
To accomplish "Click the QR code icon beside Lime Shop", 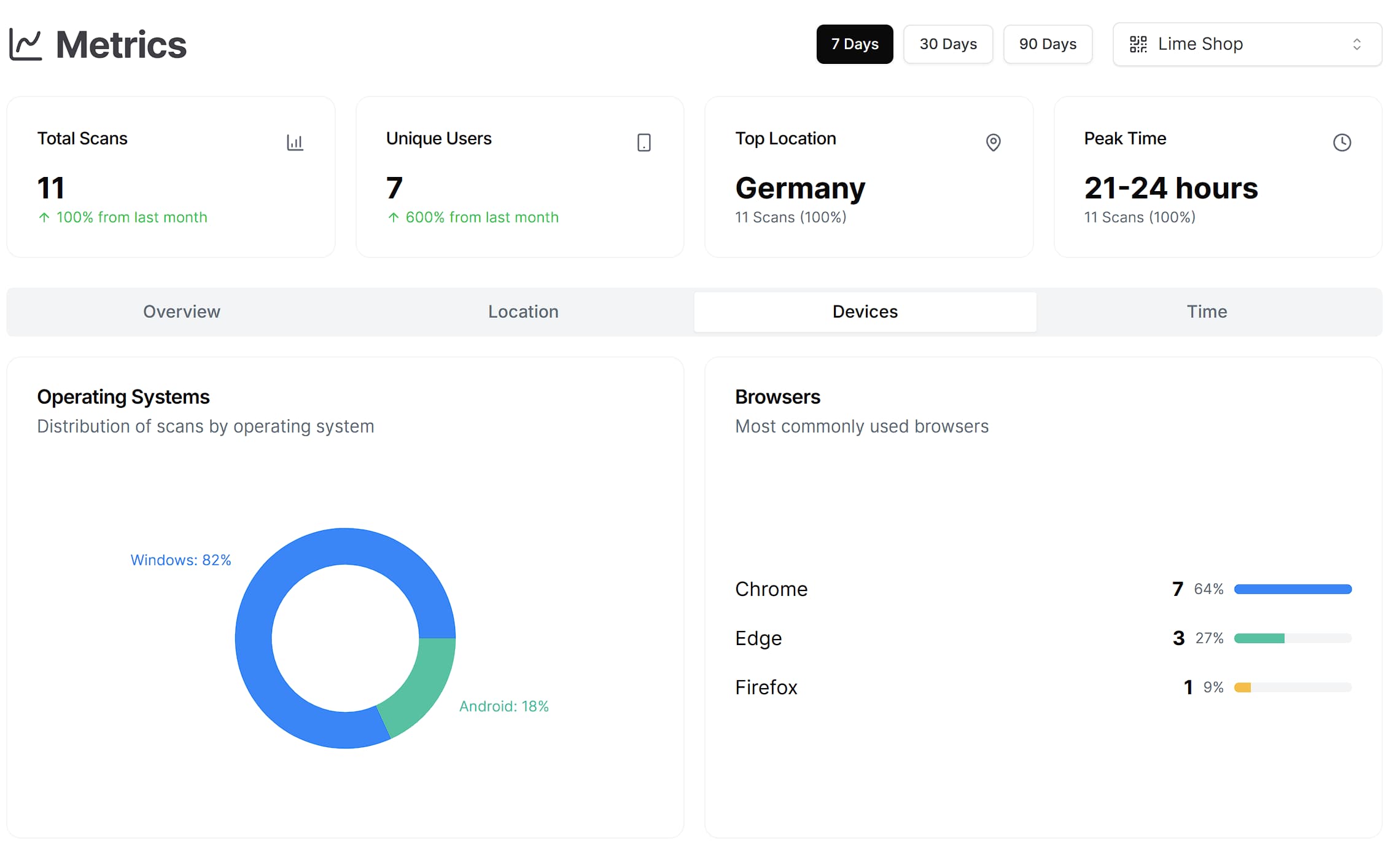I will tap(1138, 44).
